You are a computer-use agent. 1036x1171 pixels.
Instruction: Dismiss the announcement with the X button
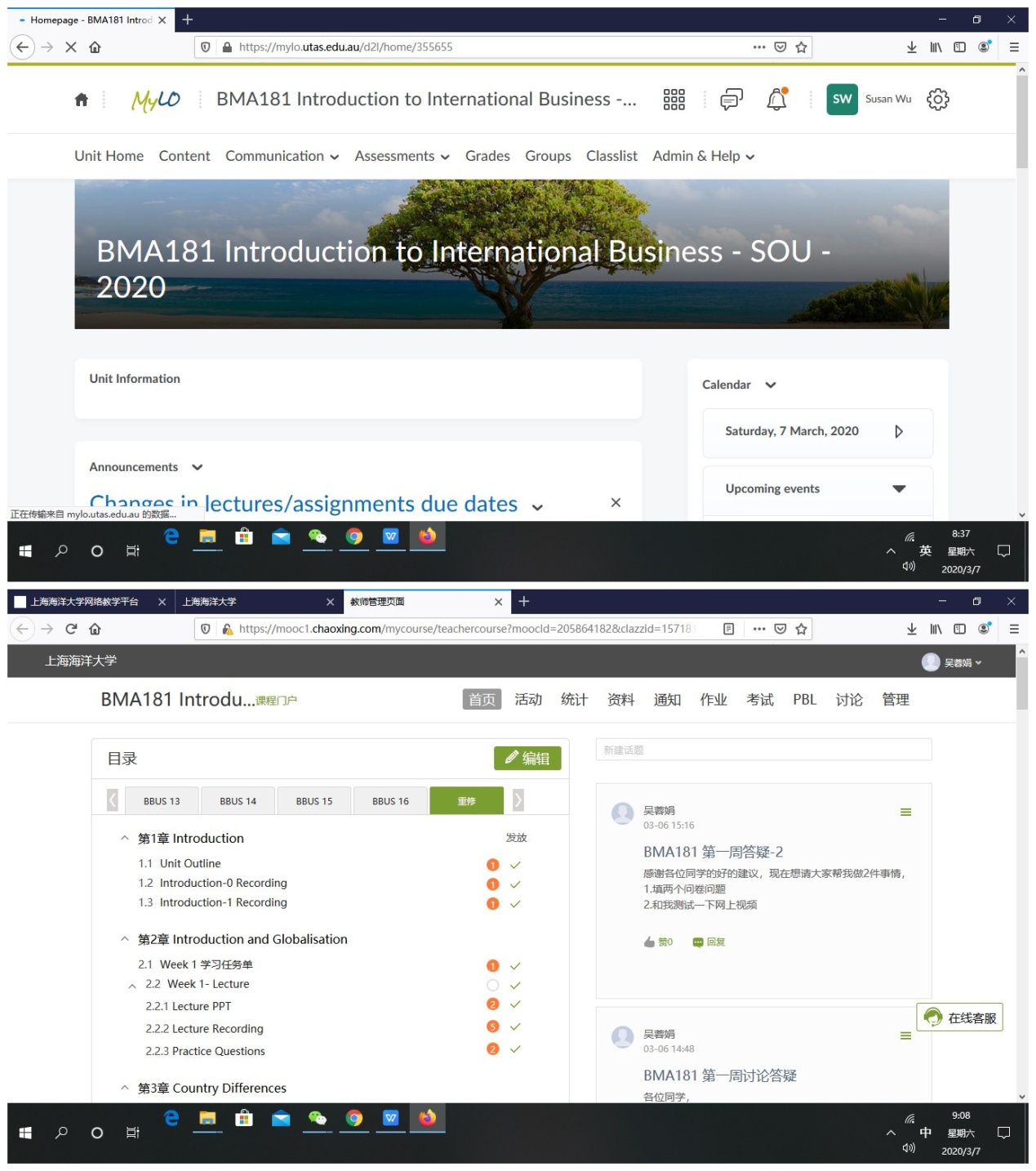616,502
